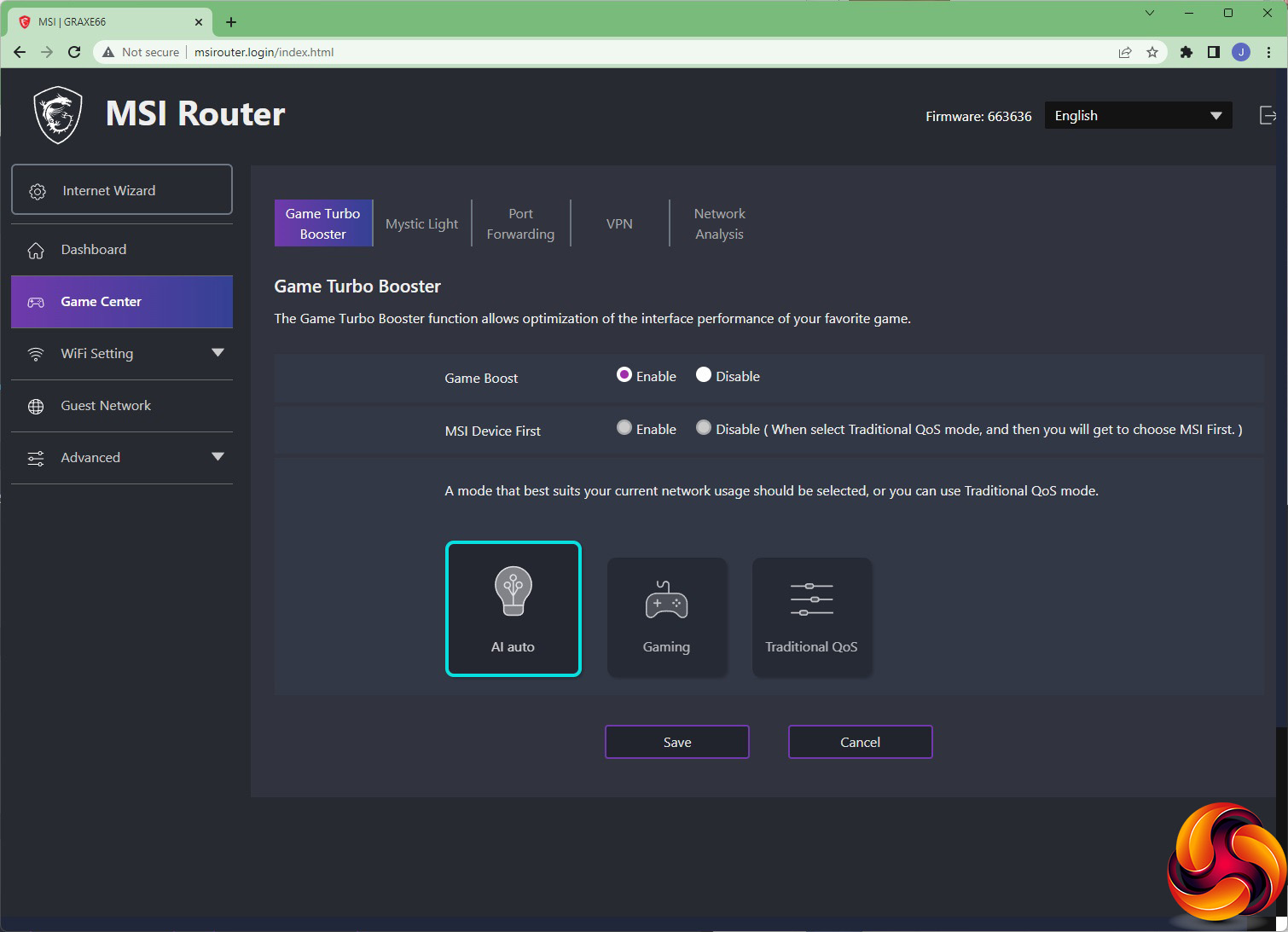
Task: Open the Dashboard page
Action: click(122, 250)
